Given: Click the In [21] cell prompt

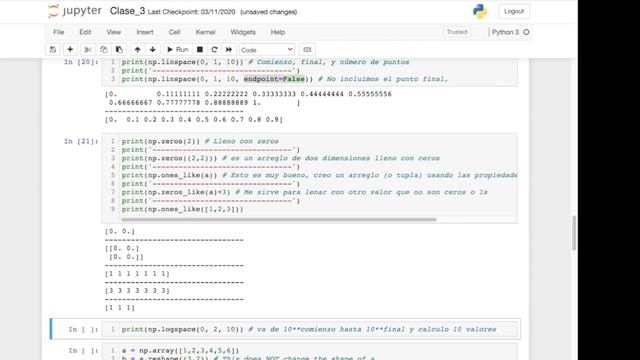Looking at the screenshot, I should tap(81, 141).
